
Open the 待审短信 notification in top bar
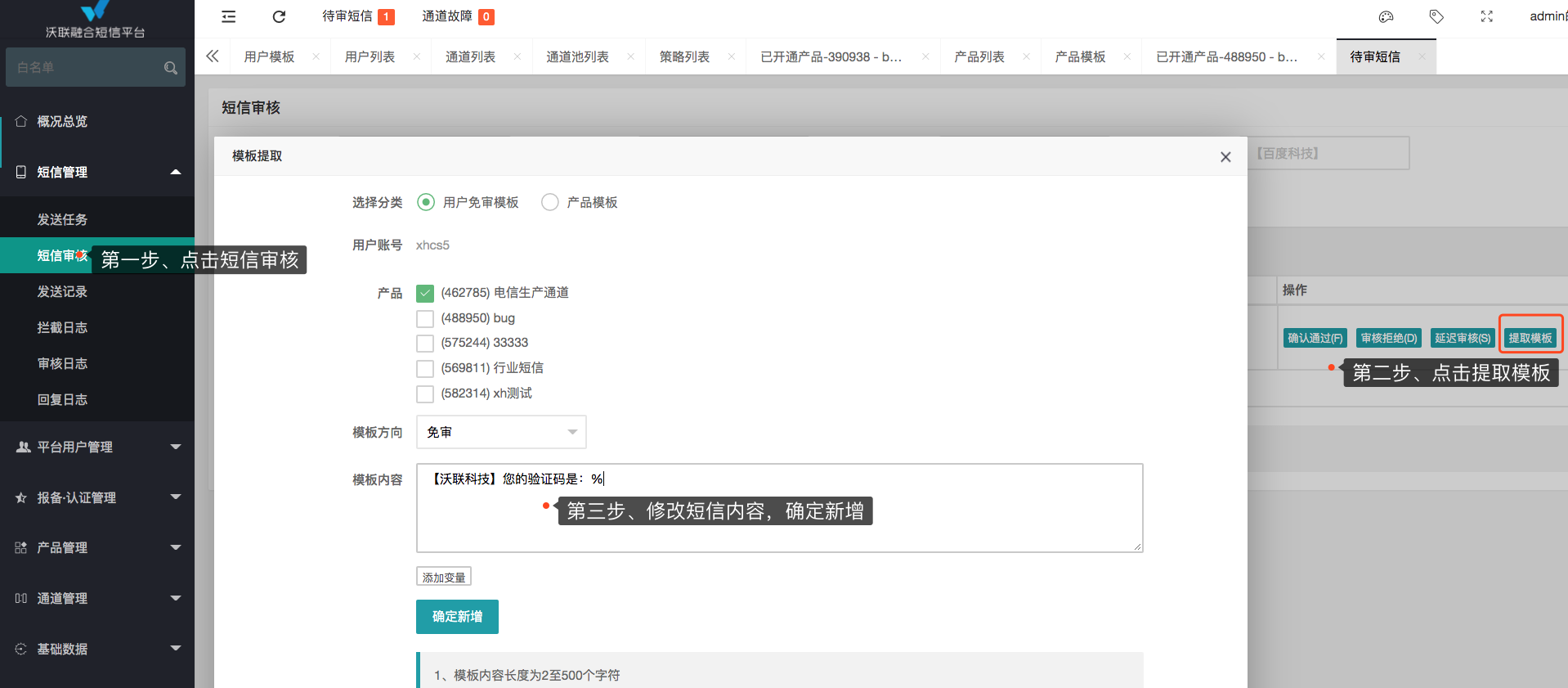click(358, 16)
